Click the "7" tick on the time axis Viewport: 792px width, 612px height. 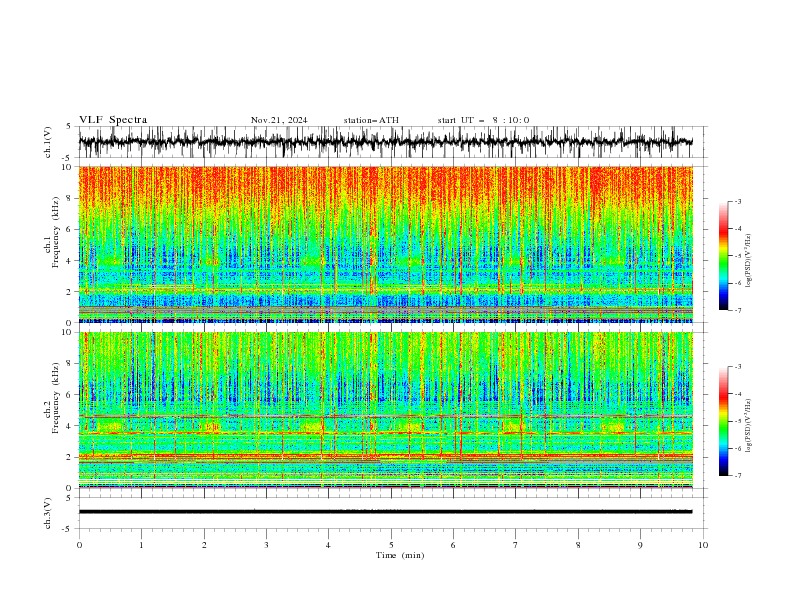click(x=516, y=545)
